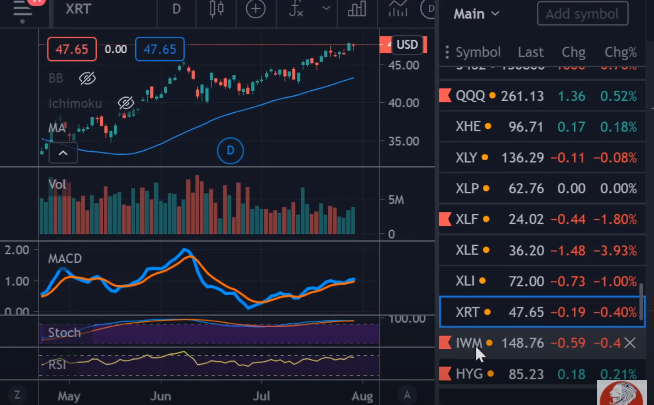Click the red flag icon next to HYG
Viewport: 654px width, 405px height.
pyautogui.click(x=445, y=373)
